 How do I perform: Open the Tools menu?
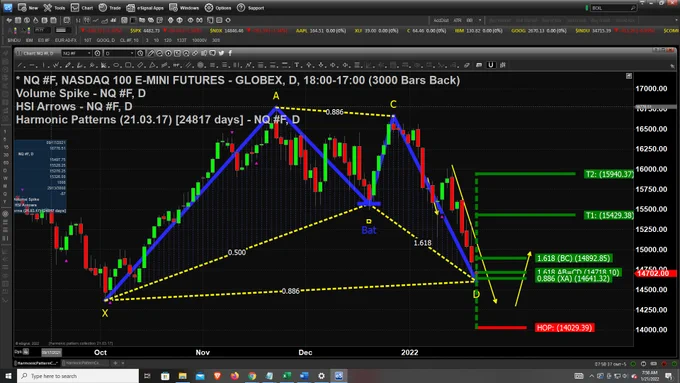(x=54, y=7)
